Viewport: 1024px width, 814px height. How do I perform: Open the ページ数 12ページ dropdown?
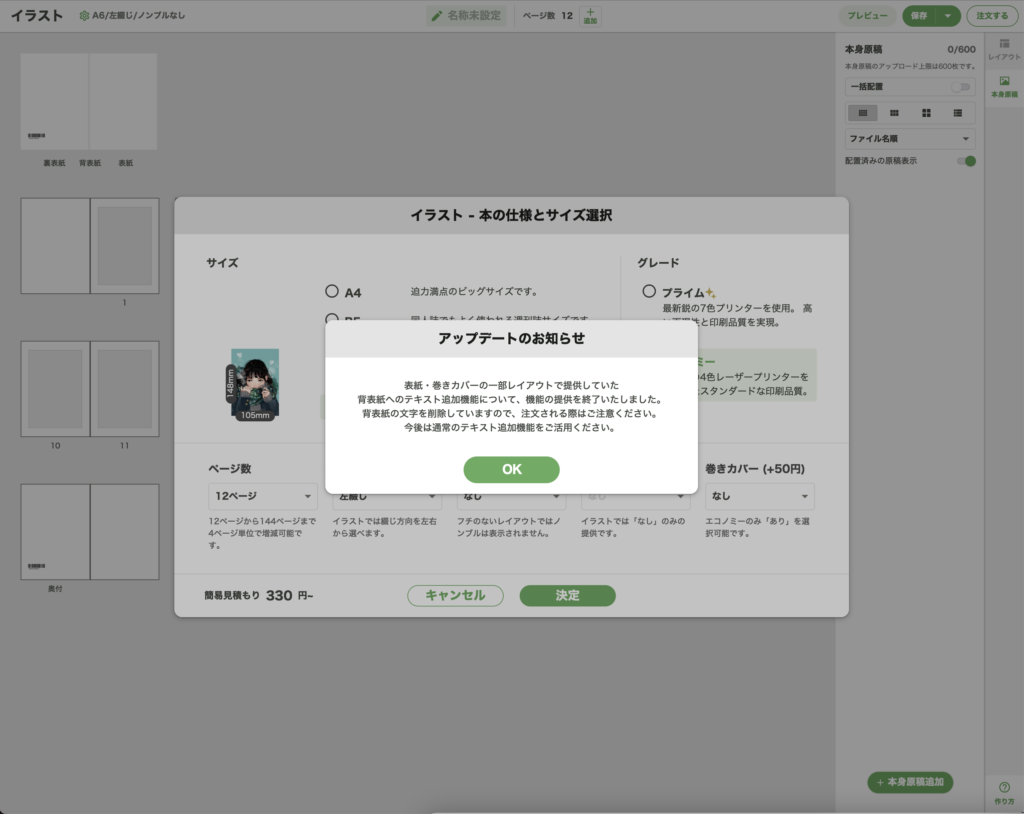tap(262, 496)
